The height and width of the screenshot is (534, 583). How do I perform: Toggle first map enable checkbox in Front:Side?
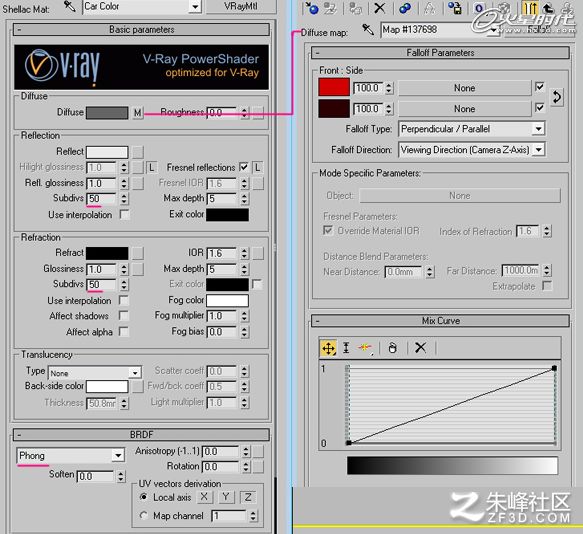pos(539,87)
